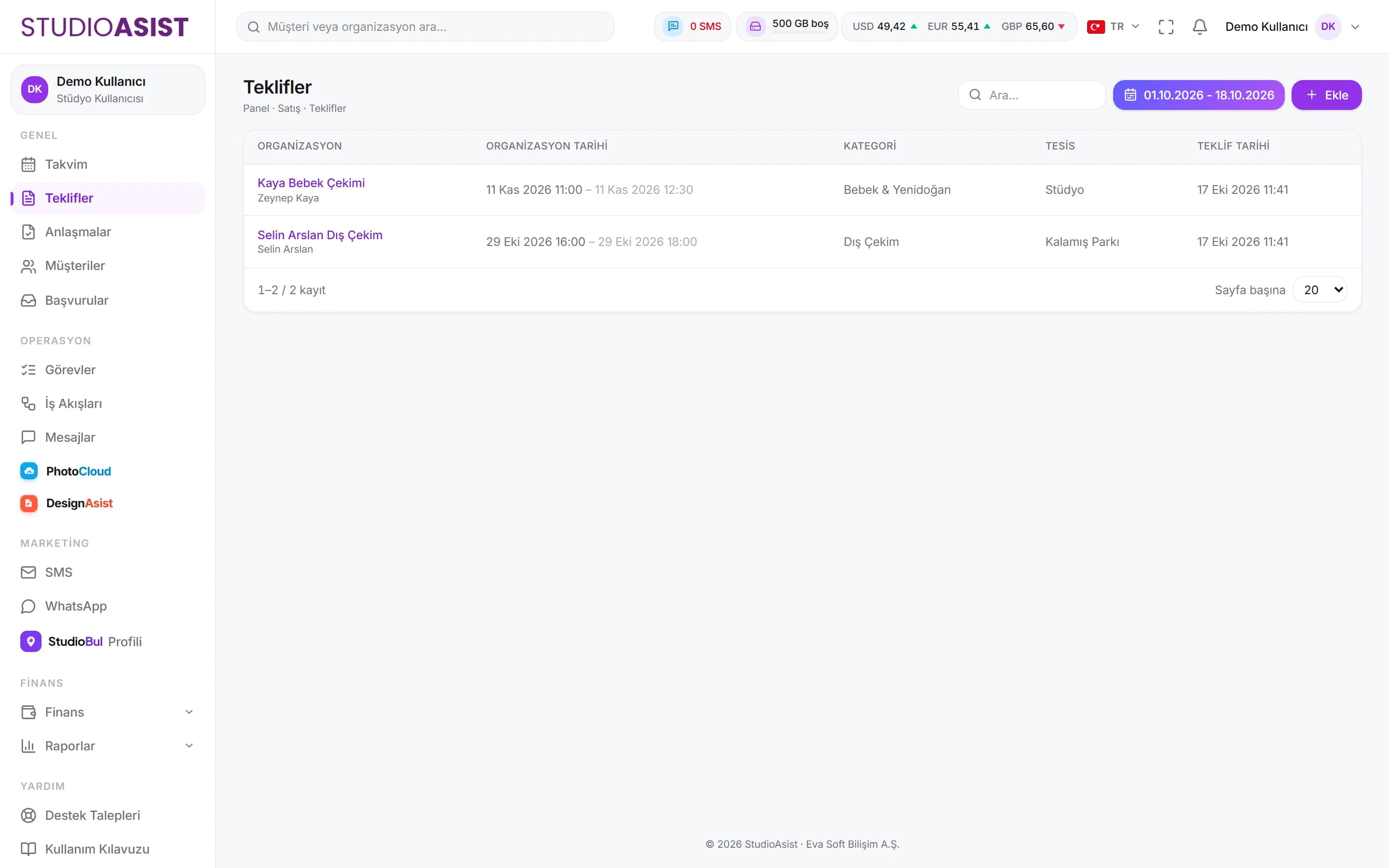Click the Destek Talepleri lifebuoy icon
This screenshot has height=868, width=1389.
[x=28, y=815]
